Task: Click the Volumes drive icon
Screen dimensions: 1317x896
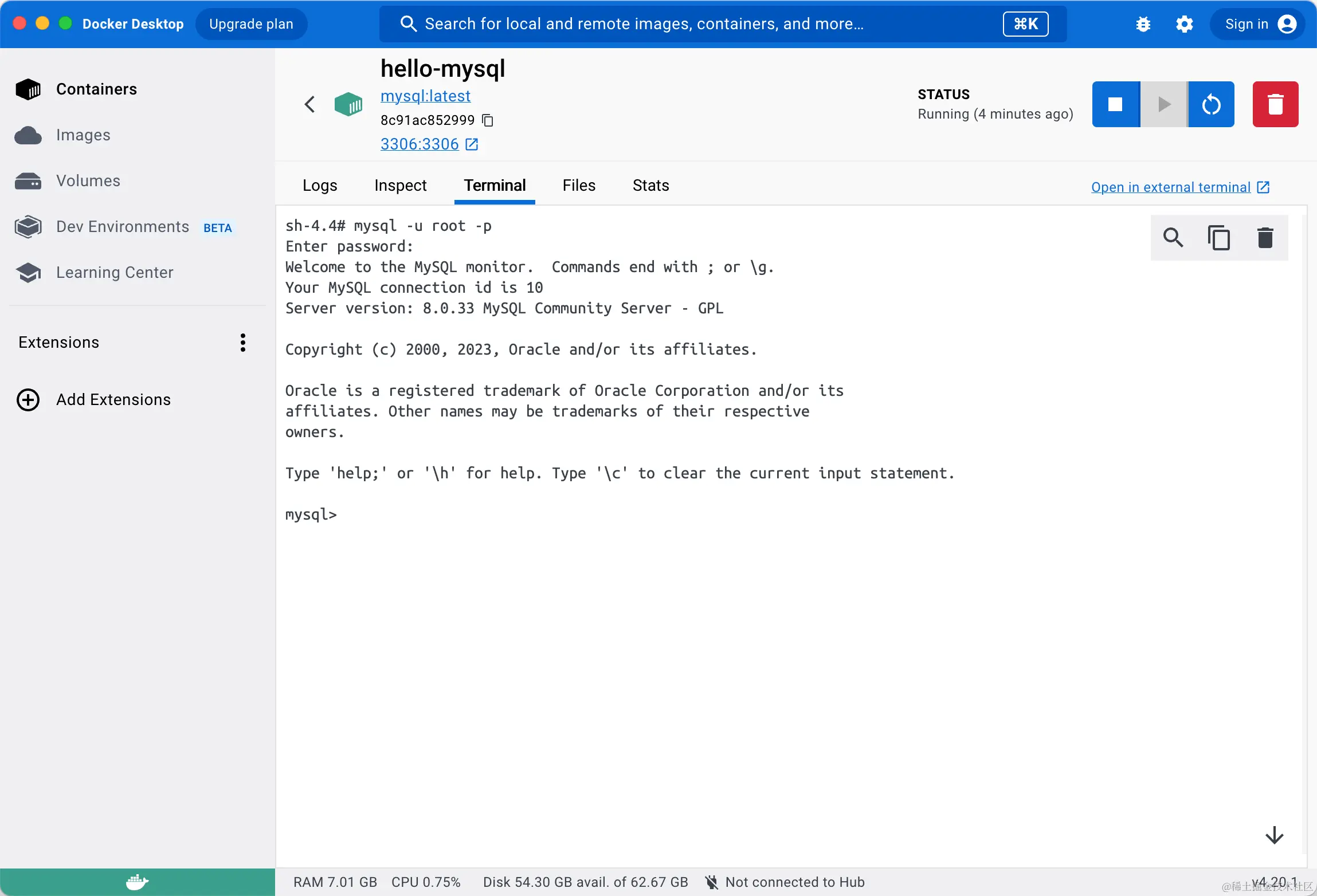Action: pos(28,181)
